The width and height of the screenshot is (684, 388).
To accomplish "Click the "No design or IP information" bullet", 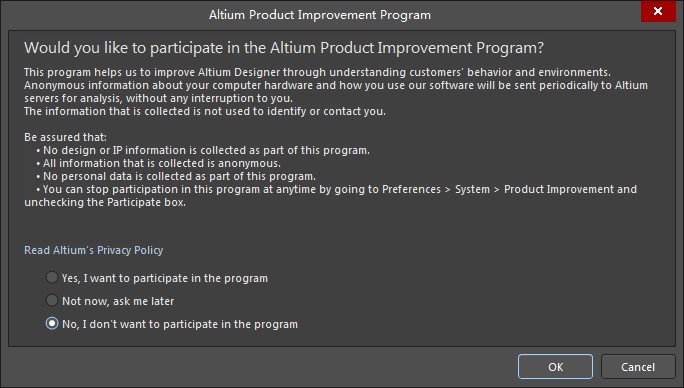I will tap(203, 150).
